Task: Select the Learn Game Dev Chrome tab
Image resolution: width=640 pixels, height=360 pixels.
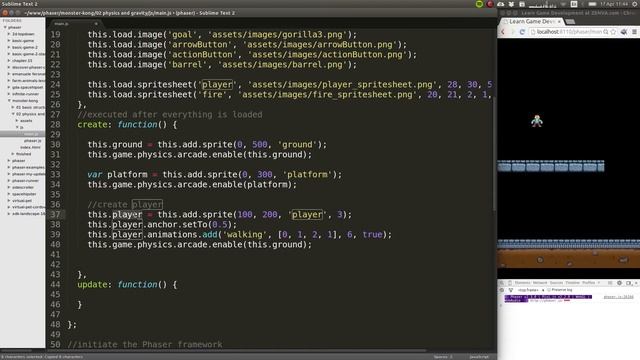Action: click(531, 21)
